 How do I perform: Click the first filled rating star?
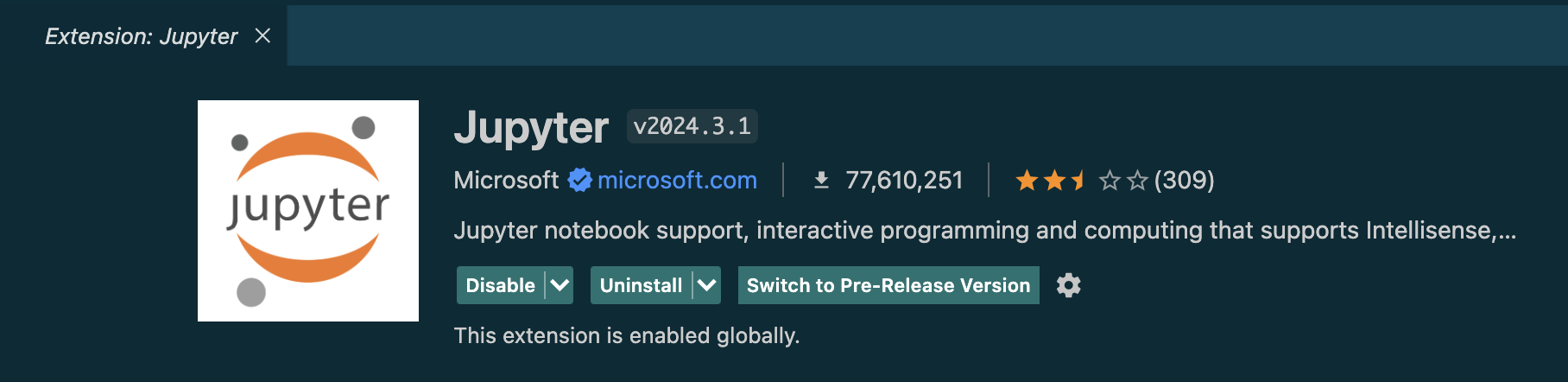click(x=1027, y=180)
